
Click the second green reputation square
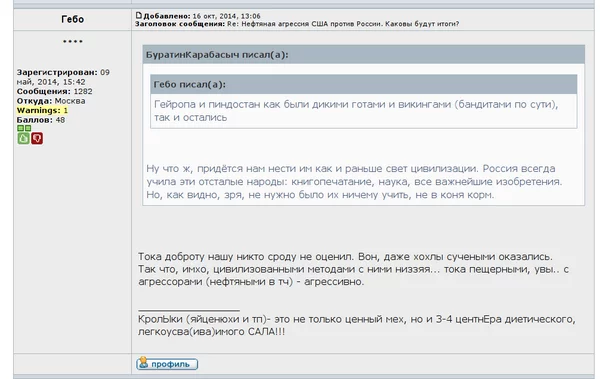pos(28,128)
